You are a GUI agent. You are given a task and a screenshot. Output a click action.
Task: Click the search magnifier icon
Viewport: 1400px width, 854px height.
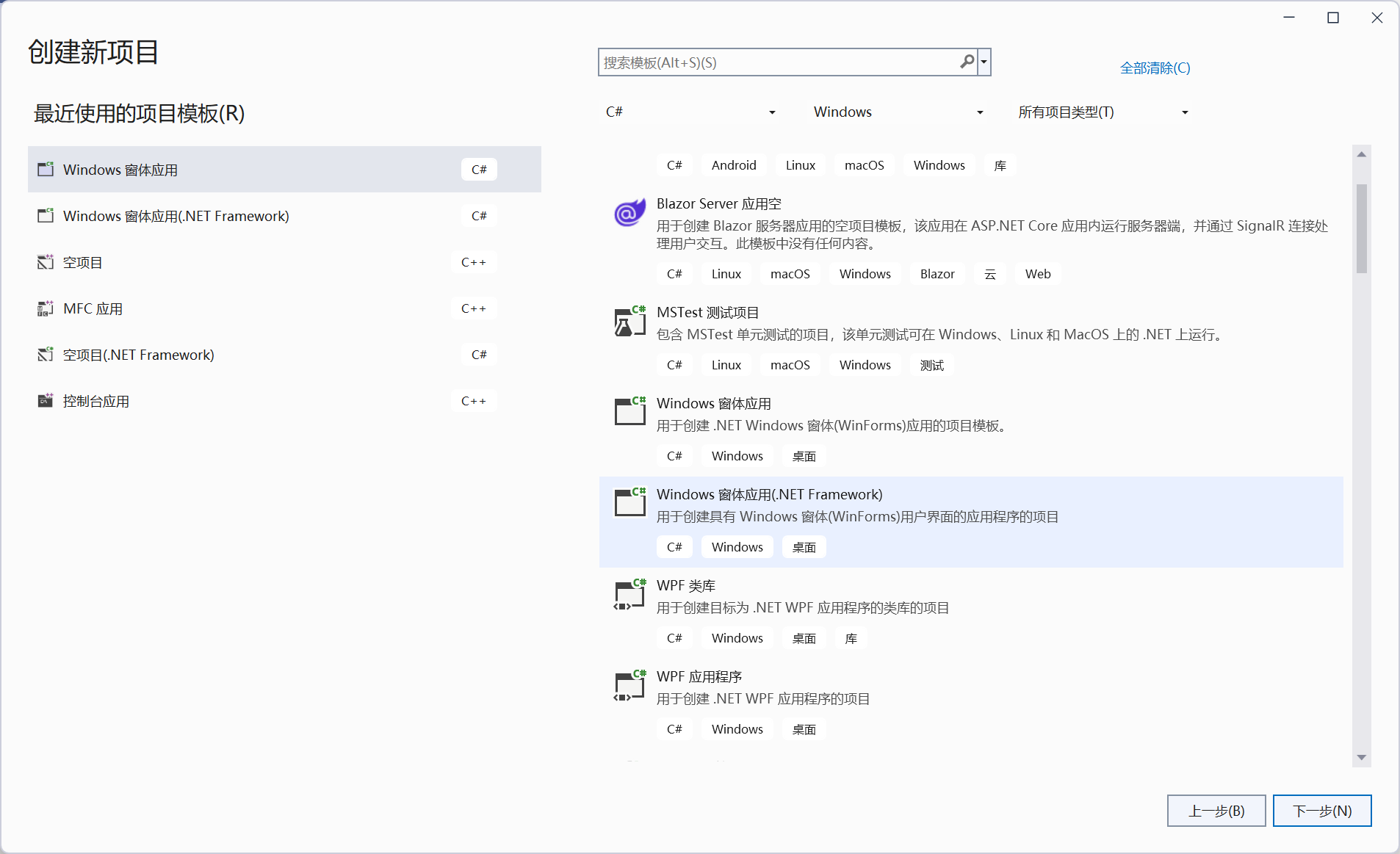coord(967,62)
